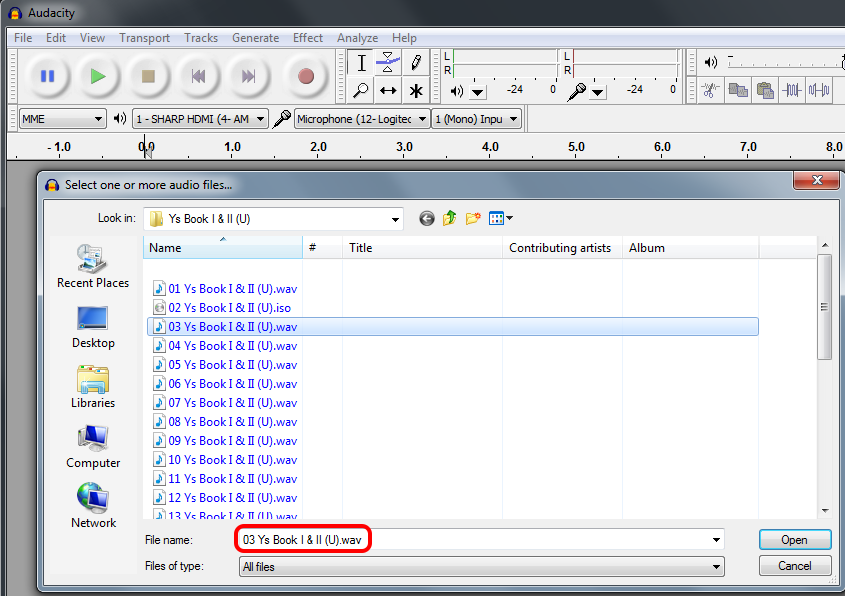Create a new folder in dialog

(473, 218)
